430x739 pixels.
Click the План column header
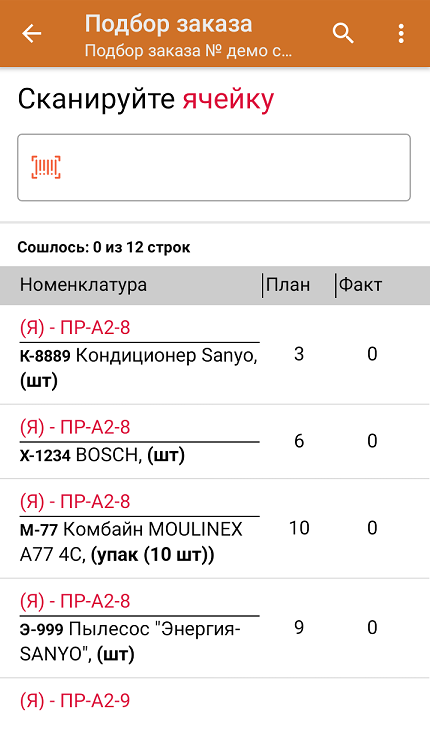[x=288, y=285]
